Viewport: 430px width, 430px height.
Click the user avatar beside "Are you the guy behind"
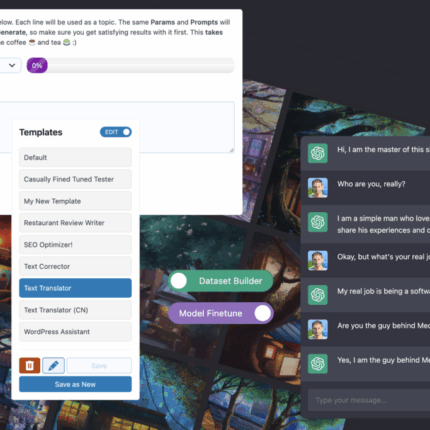(317, 329)
